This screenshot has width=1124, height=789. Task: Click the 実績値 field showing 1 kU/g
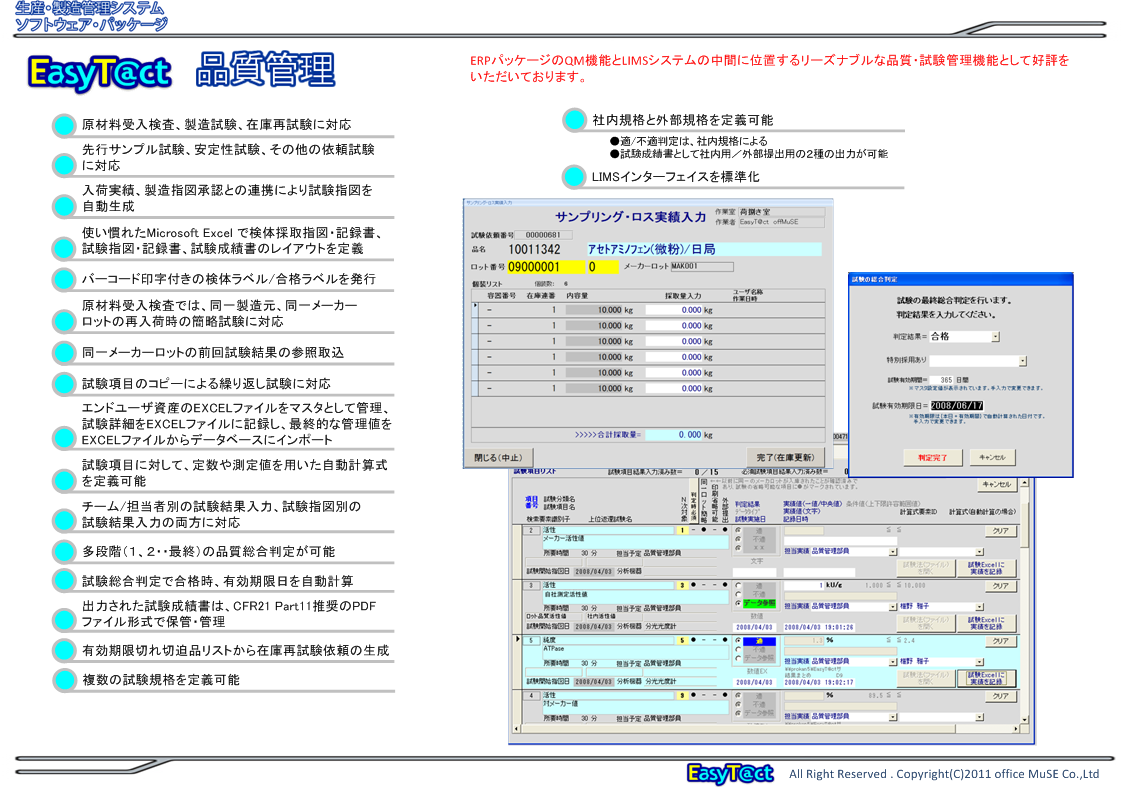804,585
